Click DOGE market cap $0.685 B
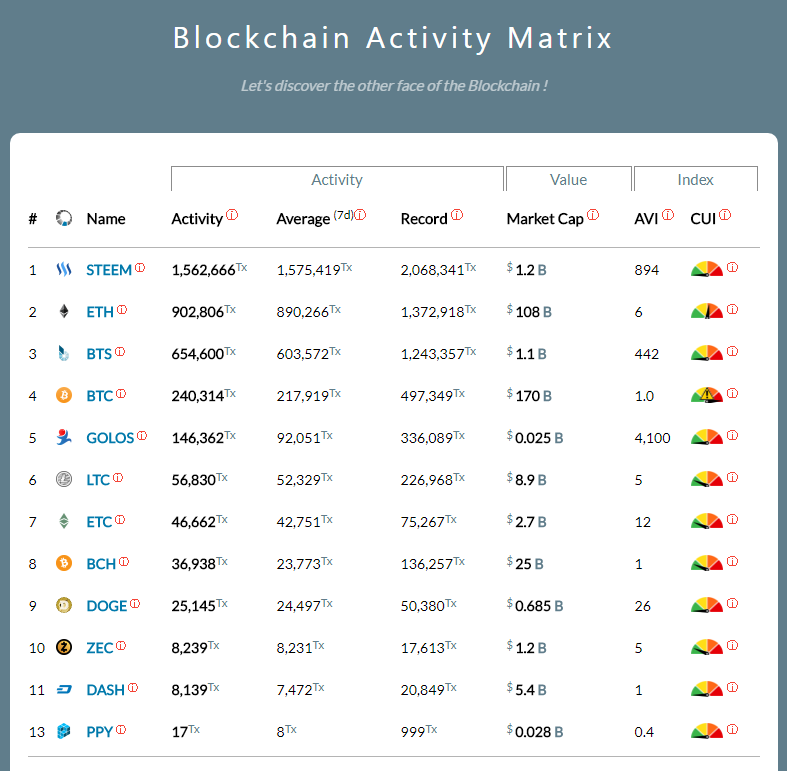 [x=535, y=606]
